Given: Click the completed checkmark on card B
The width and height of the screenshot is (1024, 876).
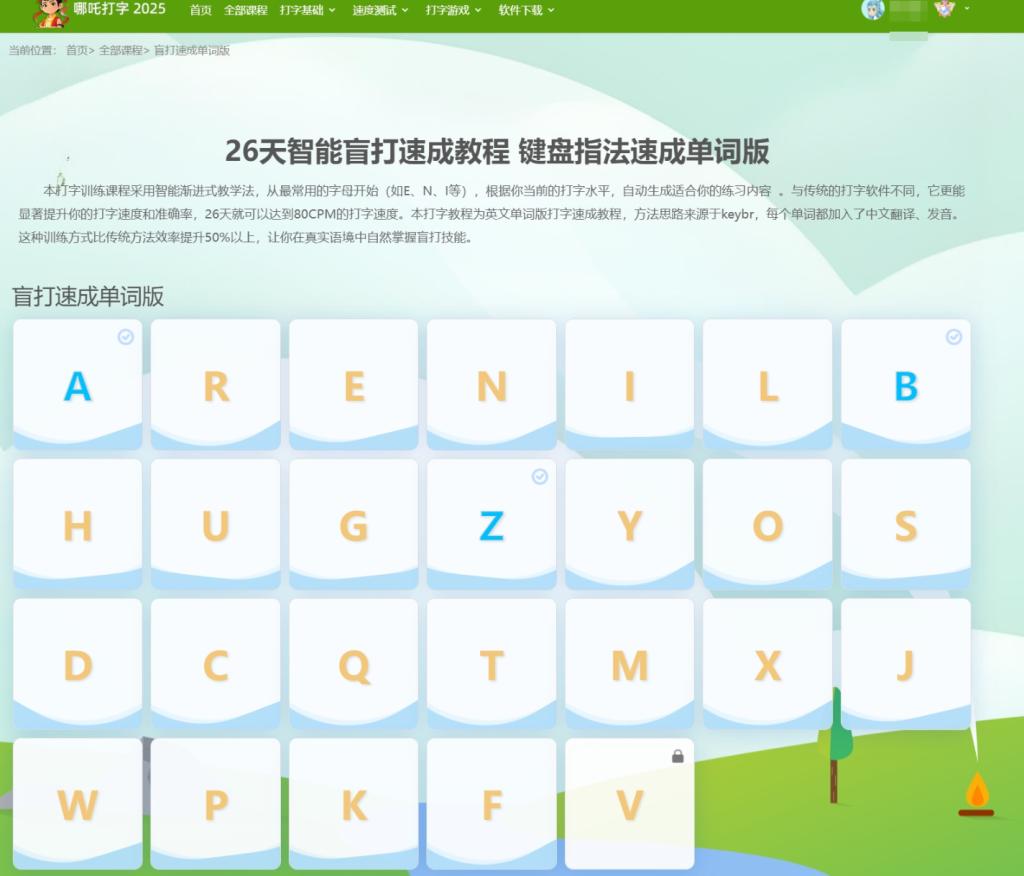Looking at the screenshot, I should [954, 337].
